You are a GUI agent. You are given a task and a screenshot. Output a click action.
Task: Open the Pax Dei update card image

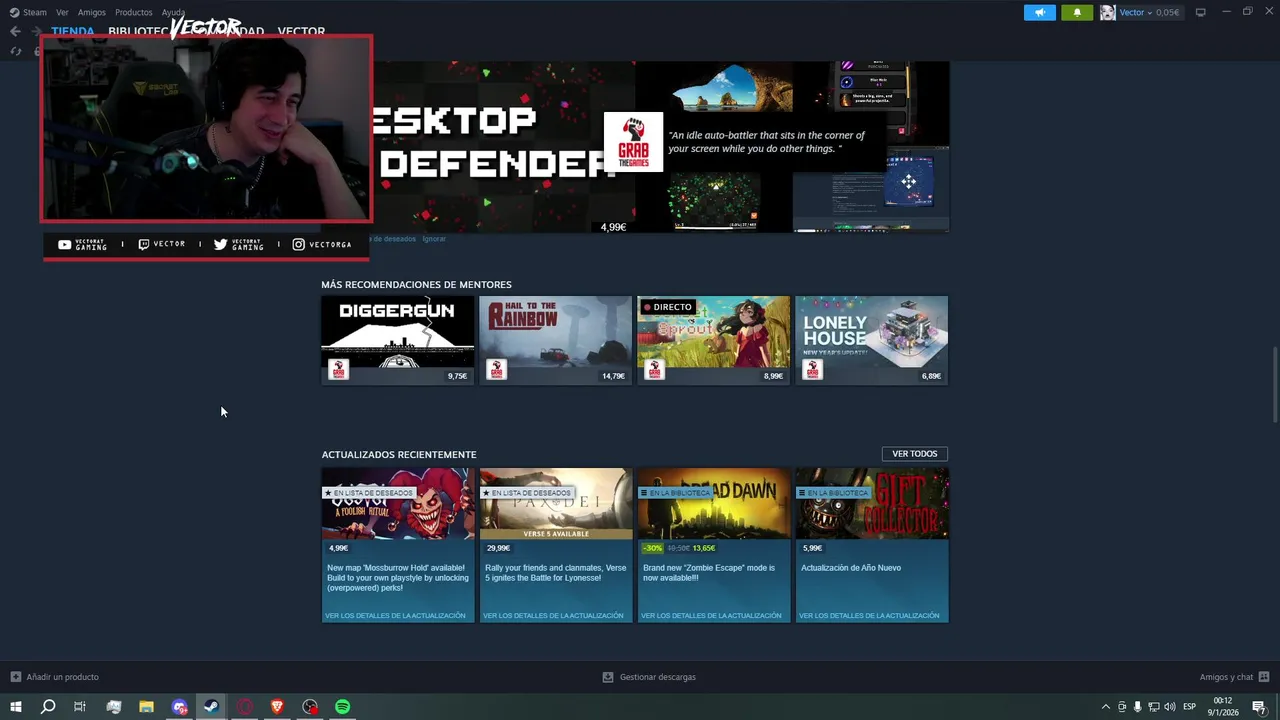coord(556,503)
